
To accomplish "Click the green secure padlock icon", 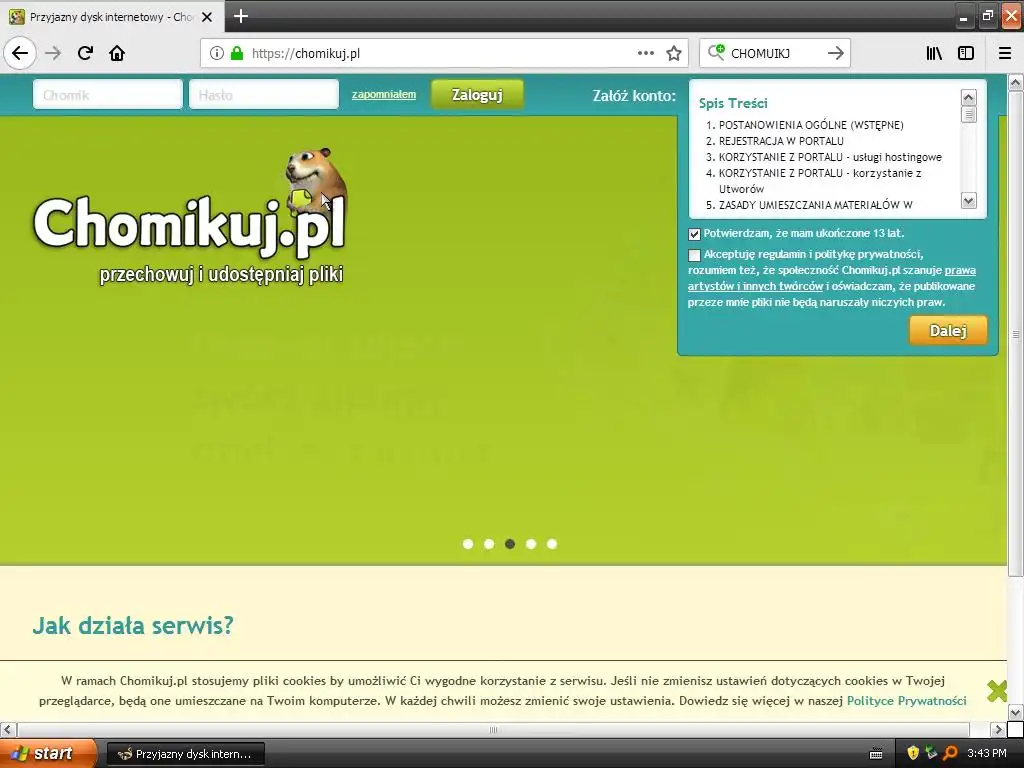I will coord(237,54).
